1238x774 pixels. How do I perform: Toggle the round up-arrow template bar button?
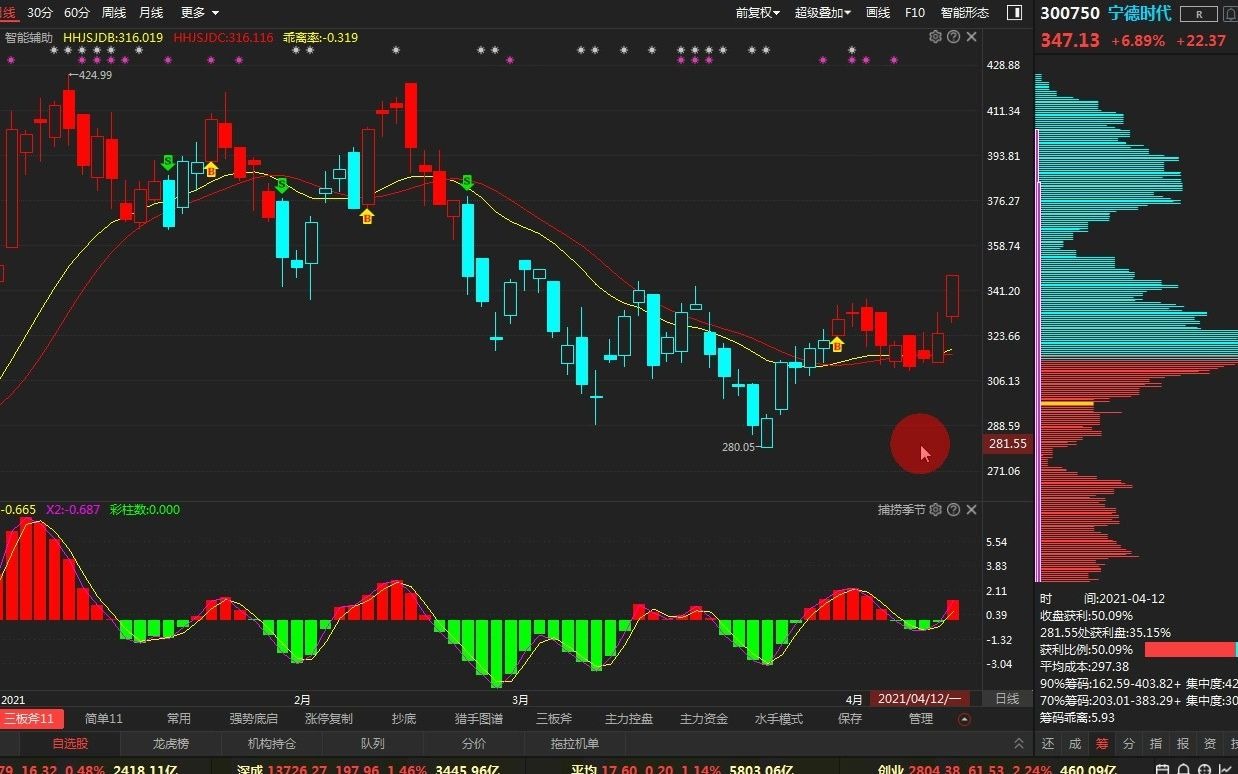964,719
